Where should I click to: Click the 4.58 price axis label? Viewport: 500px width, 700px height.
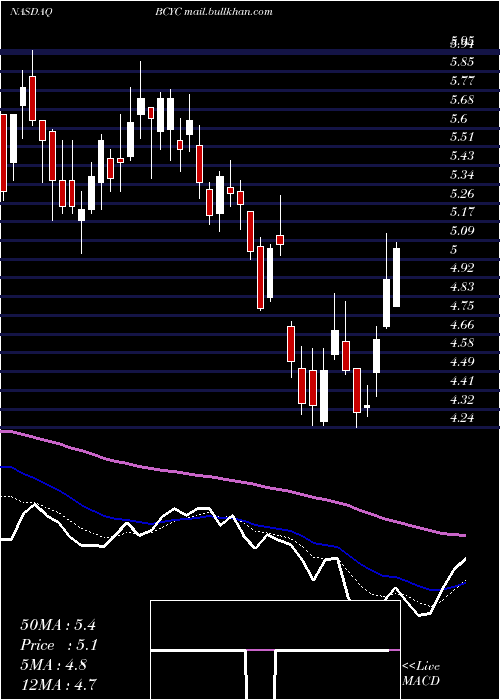point(462,343)
